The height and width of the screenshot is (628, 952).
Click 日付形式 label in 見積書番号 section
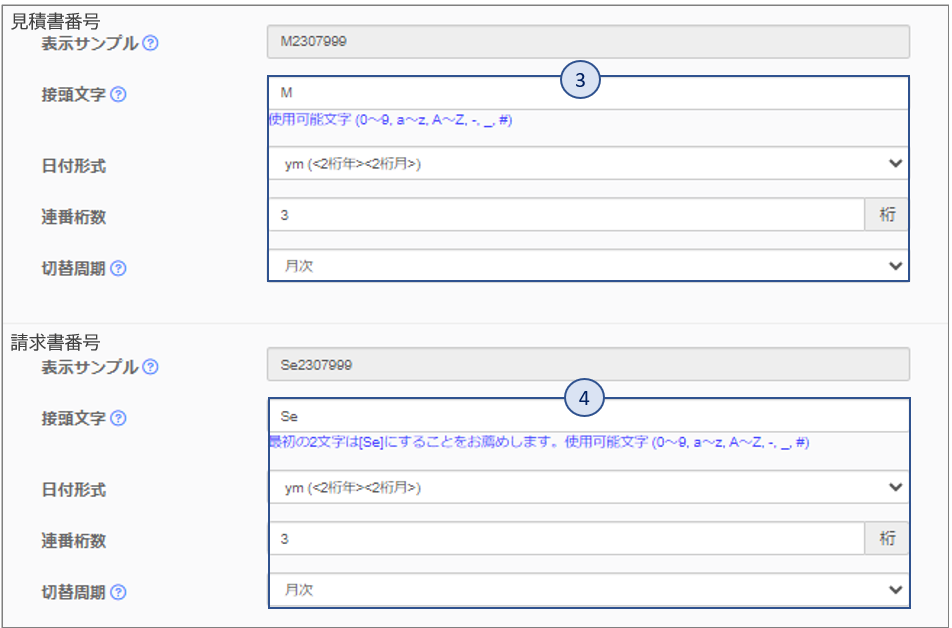click(x=73, y=166)
